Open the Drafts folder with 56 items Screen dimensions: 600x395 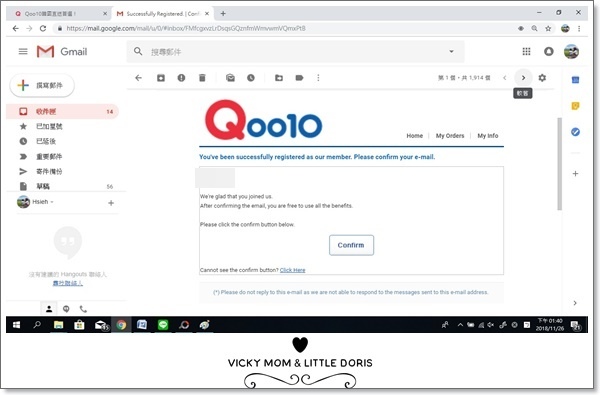tap(62, 186)
